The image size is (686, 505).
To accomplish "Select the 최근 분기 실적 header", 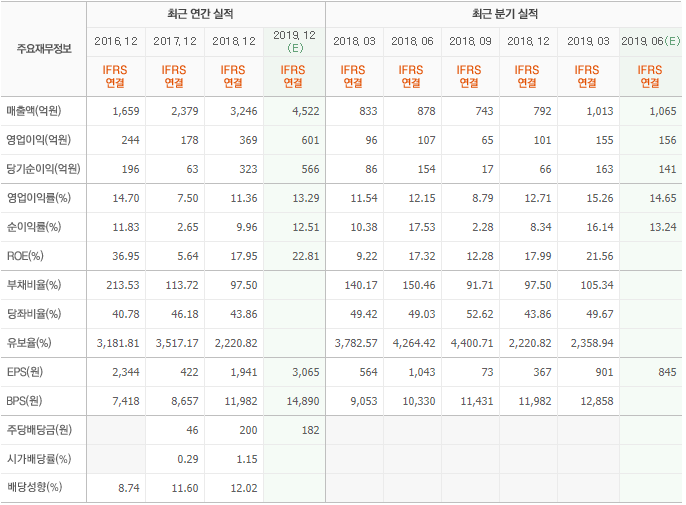I will click(x=504, y=14).
